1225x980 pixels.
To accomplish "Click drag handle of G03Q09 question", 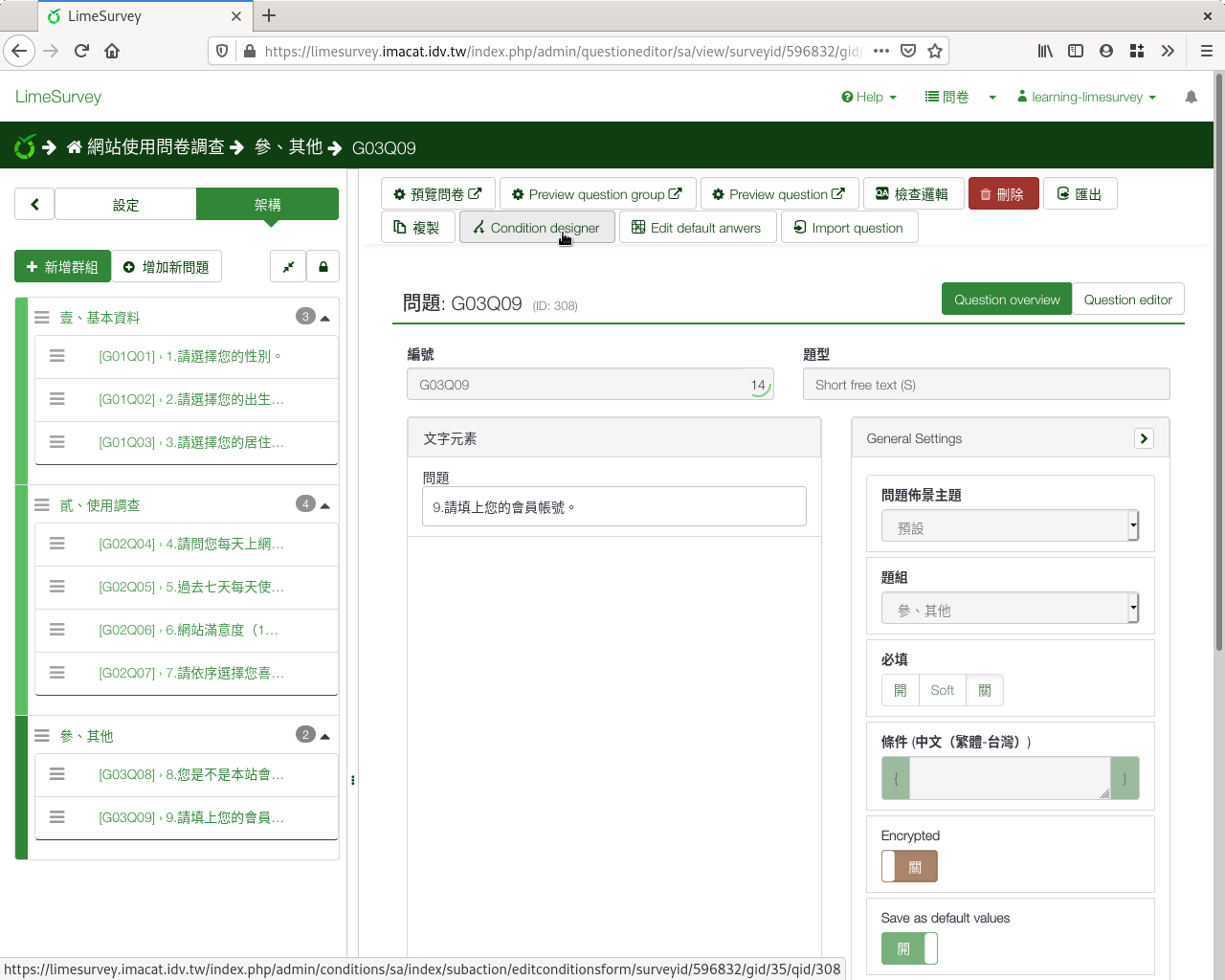I will pos(57,817).
